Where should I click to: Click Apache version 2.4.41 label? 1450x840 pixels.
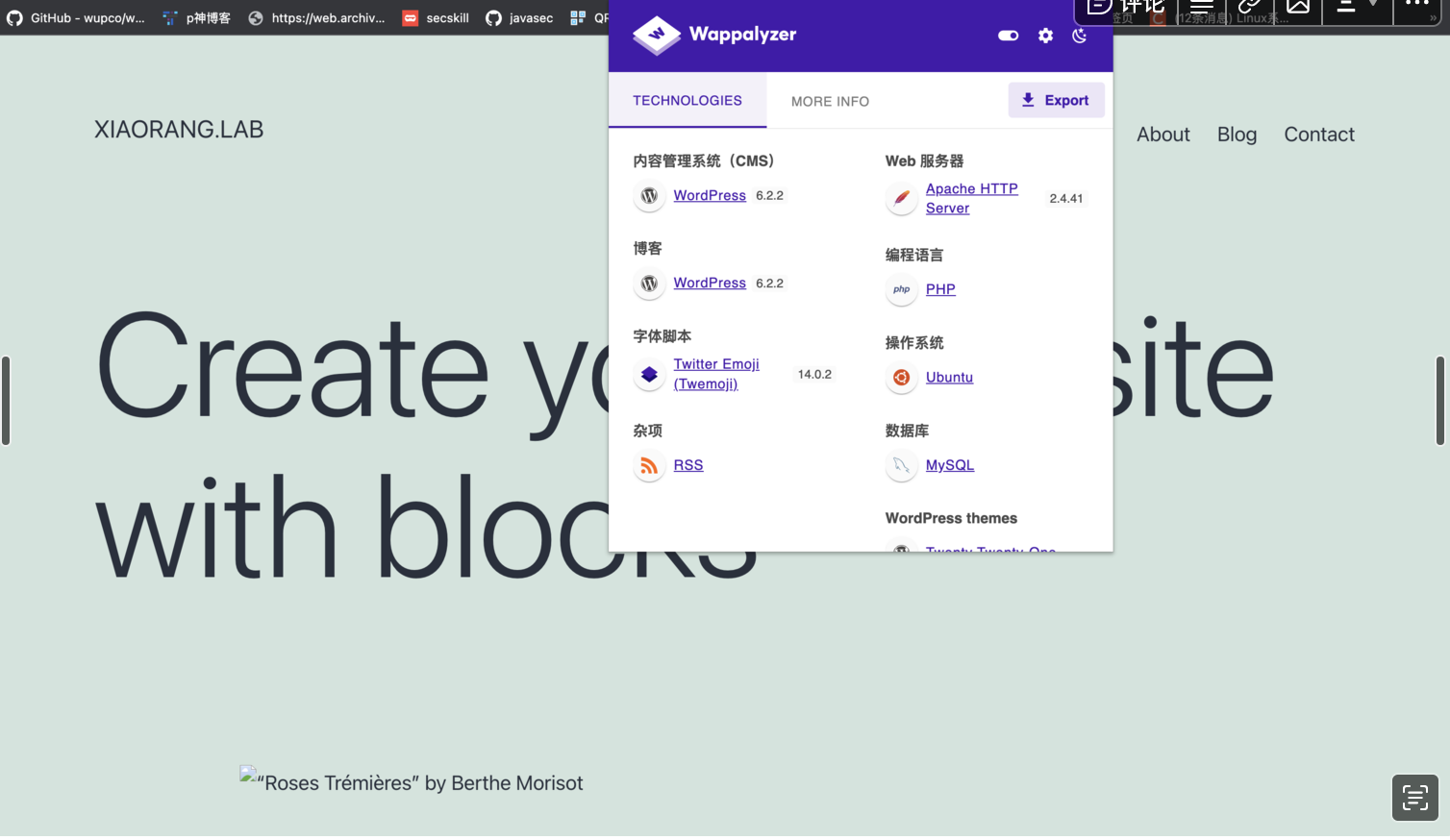(1065, 199)
